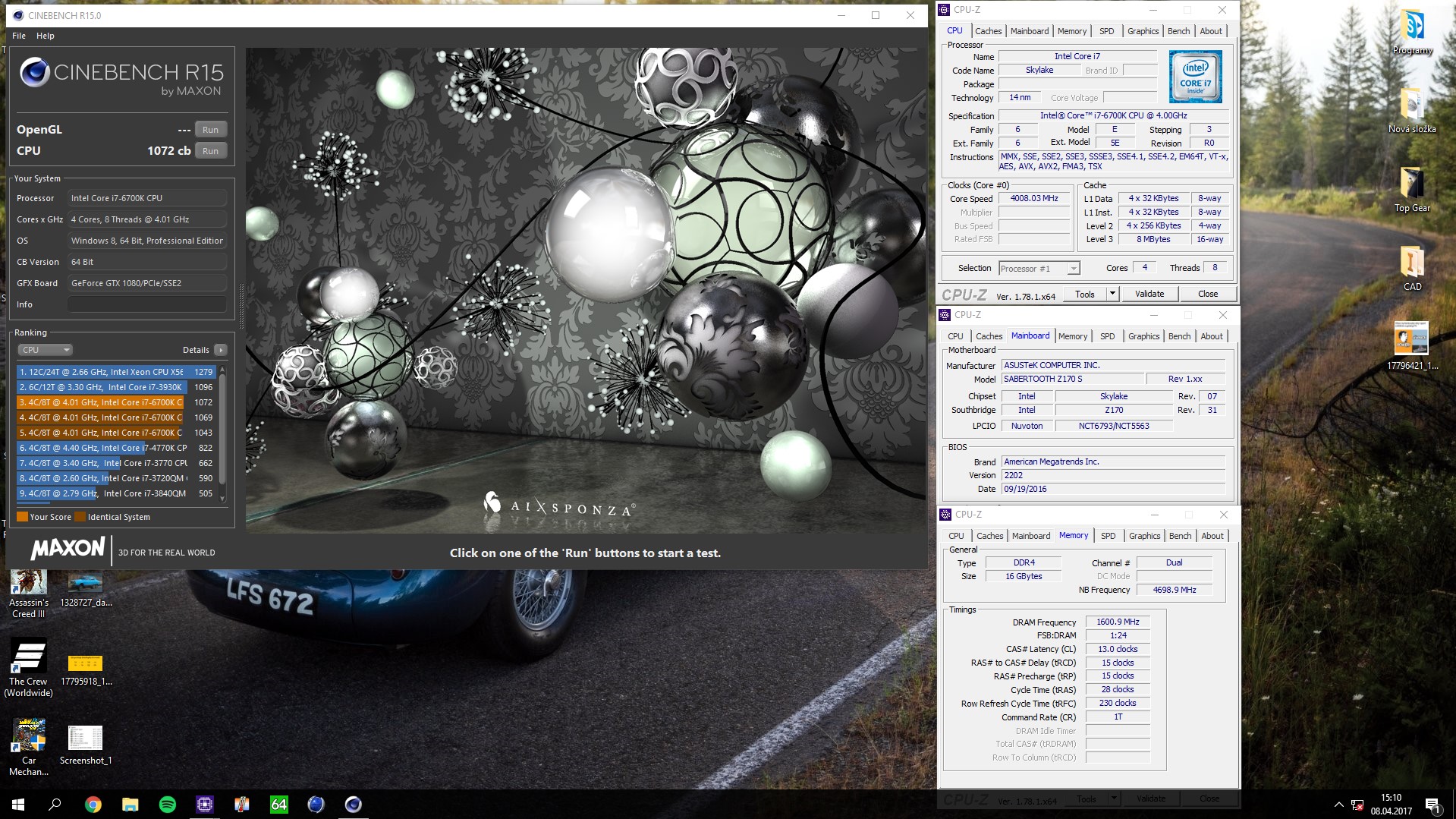Launch The Crew (Worldwide) shortcut
The width and height of the screenshot is (1456, 819).
tap(29, 668)
